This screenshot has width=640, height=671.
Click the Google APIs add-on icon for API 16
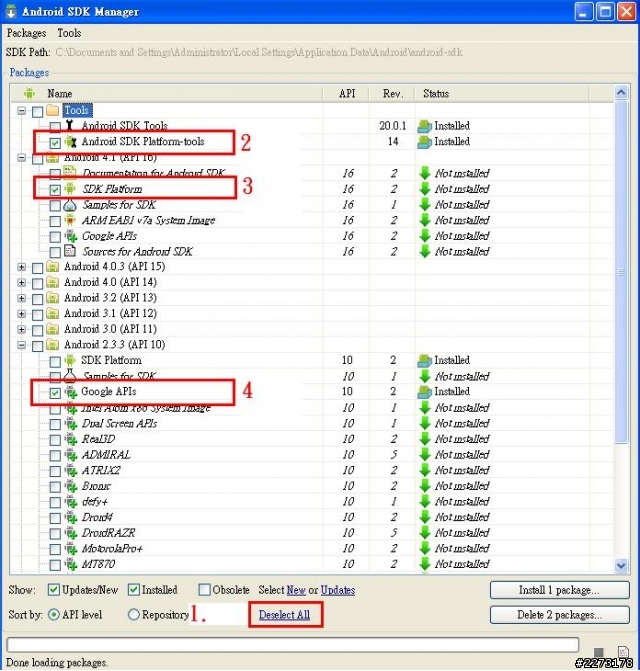tap(70, 236)
